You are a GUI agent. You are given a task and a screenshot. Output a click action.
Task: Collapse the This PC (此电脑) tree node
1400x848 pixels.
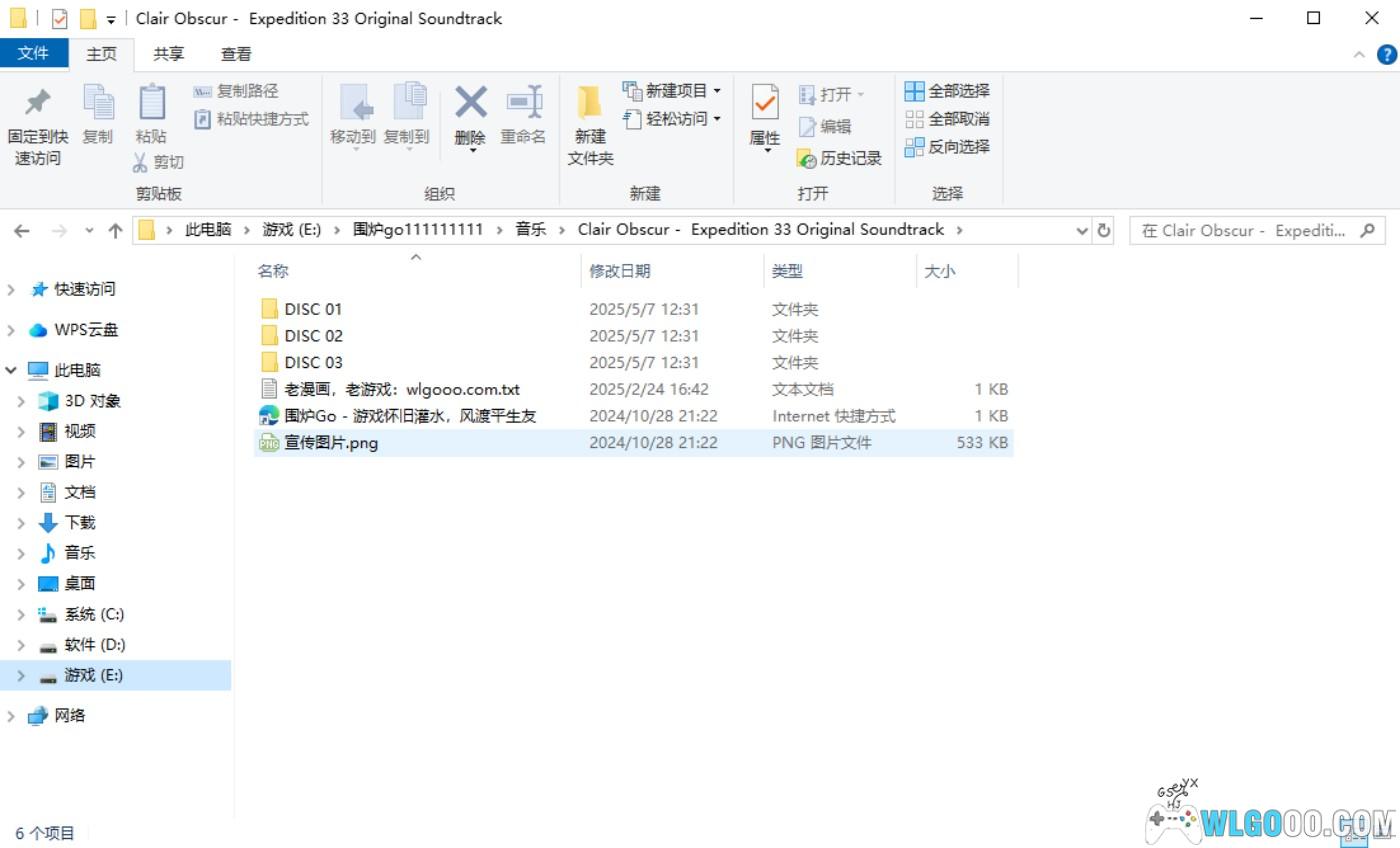click(11, 370)
